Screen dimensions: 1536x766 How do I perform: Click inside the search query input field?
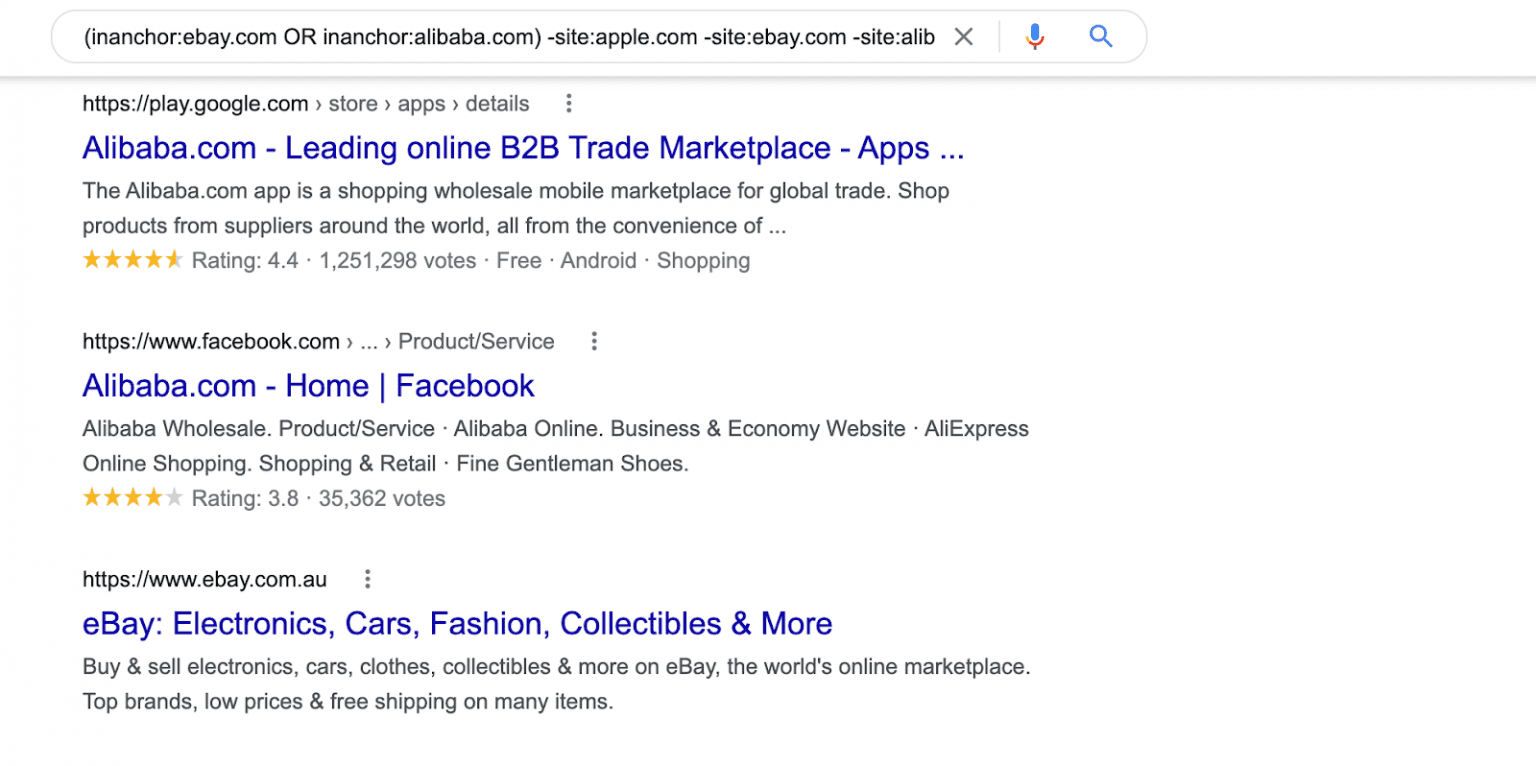[x=500, y=36]
